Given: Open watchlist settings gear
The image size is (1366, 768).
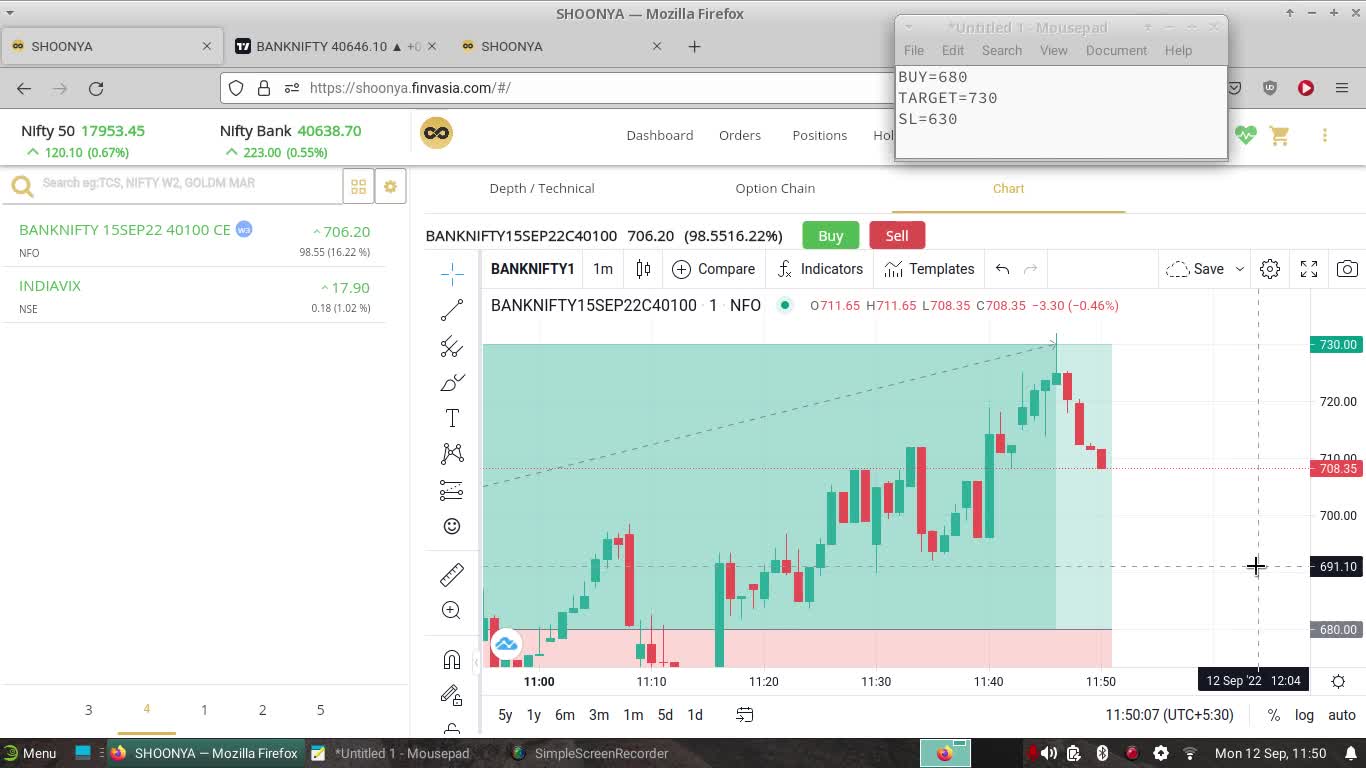Looking at the screenshot, I should pos(390,186).
